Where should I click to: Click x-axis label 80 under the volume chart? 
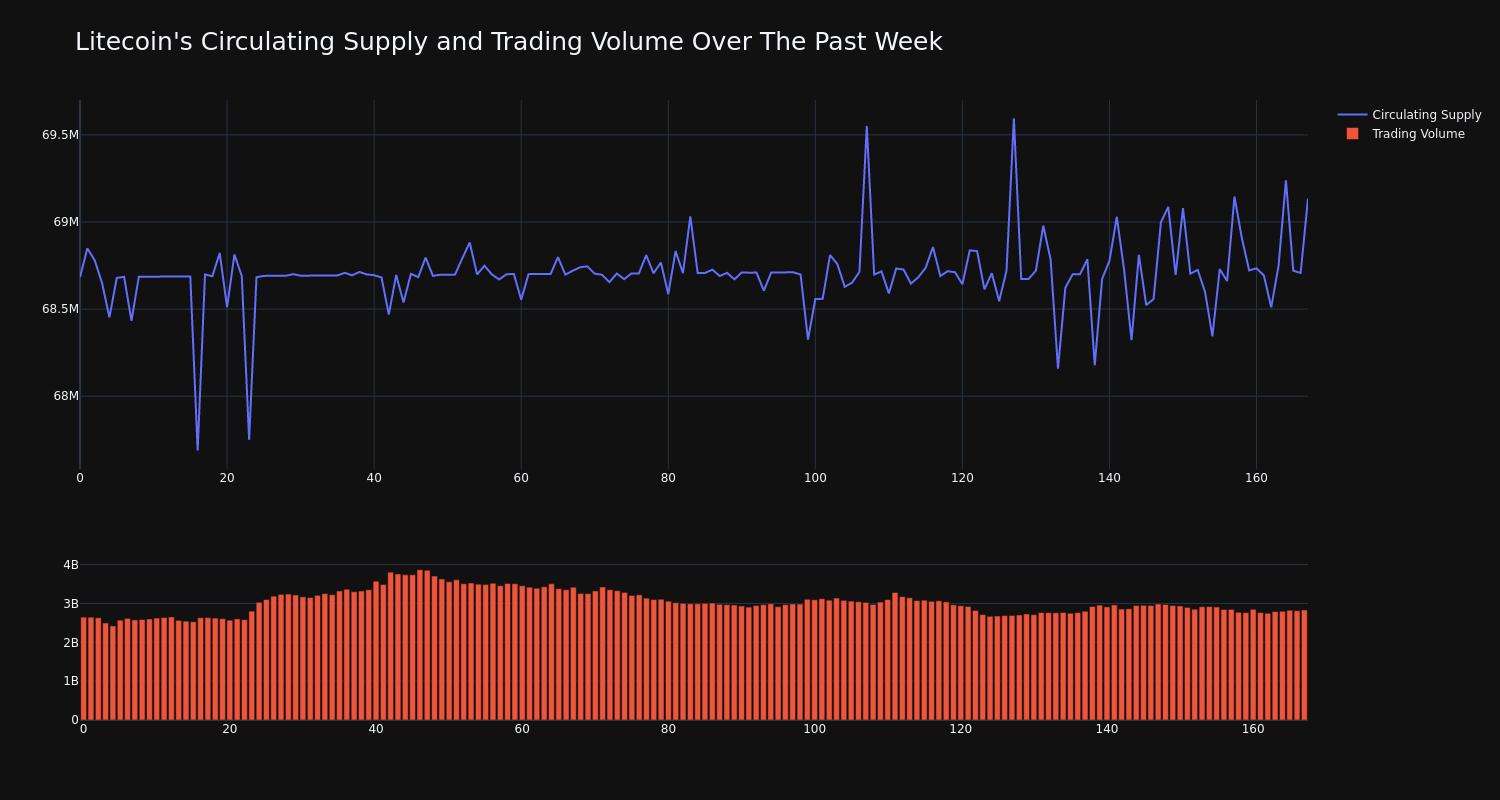[x=668, y=729]
